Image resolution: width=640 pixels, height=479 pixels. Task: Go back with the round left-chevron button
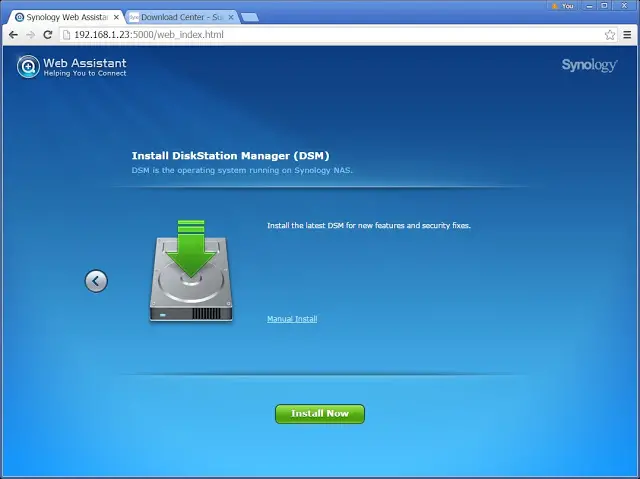coord(96,281)
